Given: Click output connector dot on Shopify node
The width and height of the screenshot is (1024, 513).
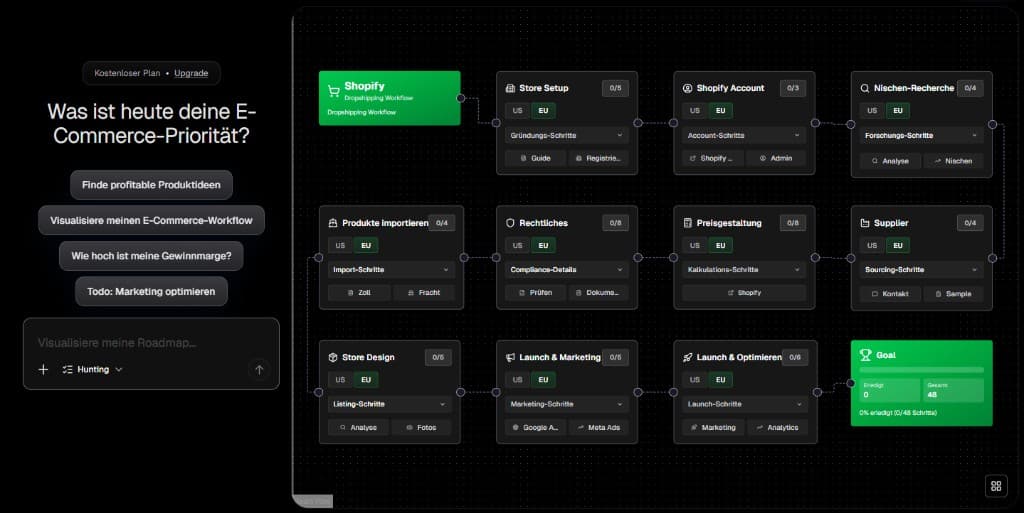Looking at the screenshot, I should [460, 99].
